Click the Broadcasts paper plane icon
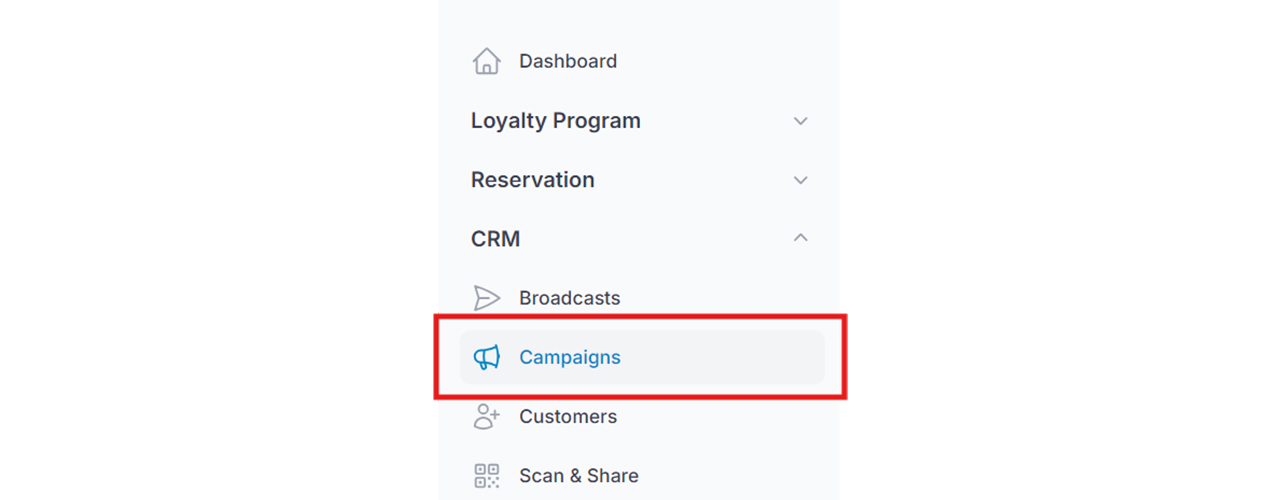Screen dimensions: 1280x500 click(x=486, y=298)
